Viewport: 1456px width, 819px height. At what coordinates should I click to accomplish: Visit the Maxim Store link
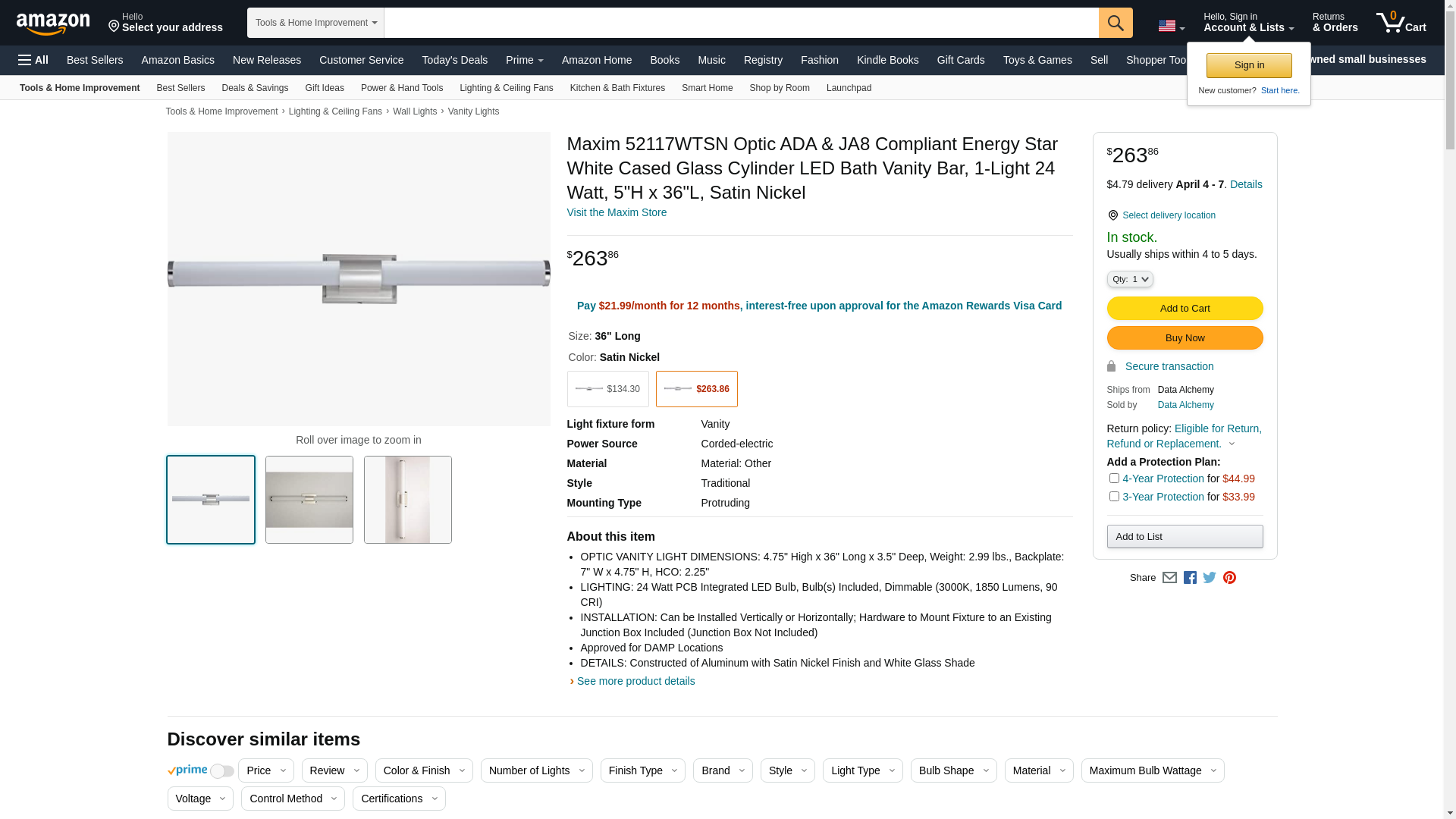point(616,212)
